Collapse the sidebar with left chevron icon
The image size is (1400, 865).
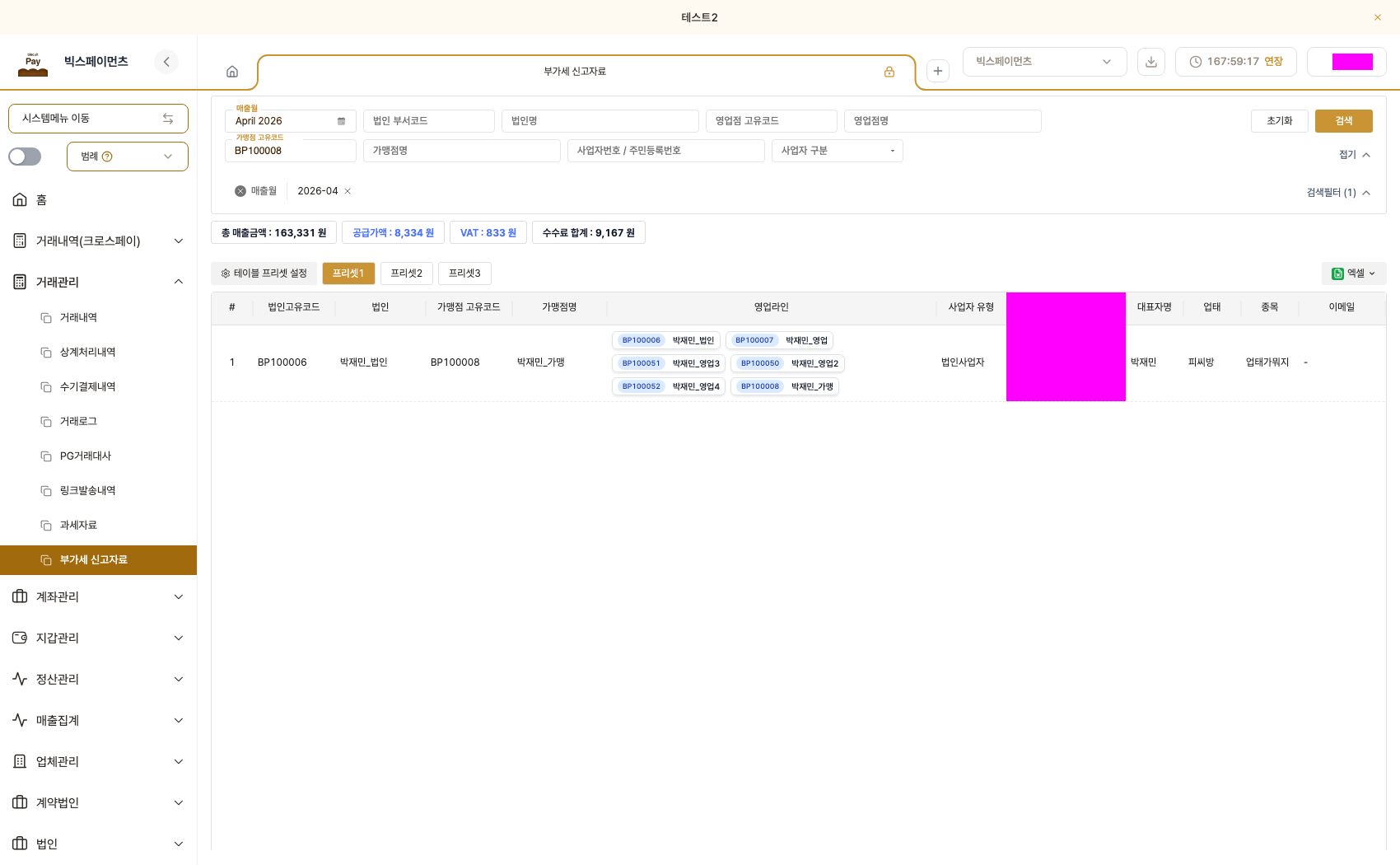(x=166, y=62)
